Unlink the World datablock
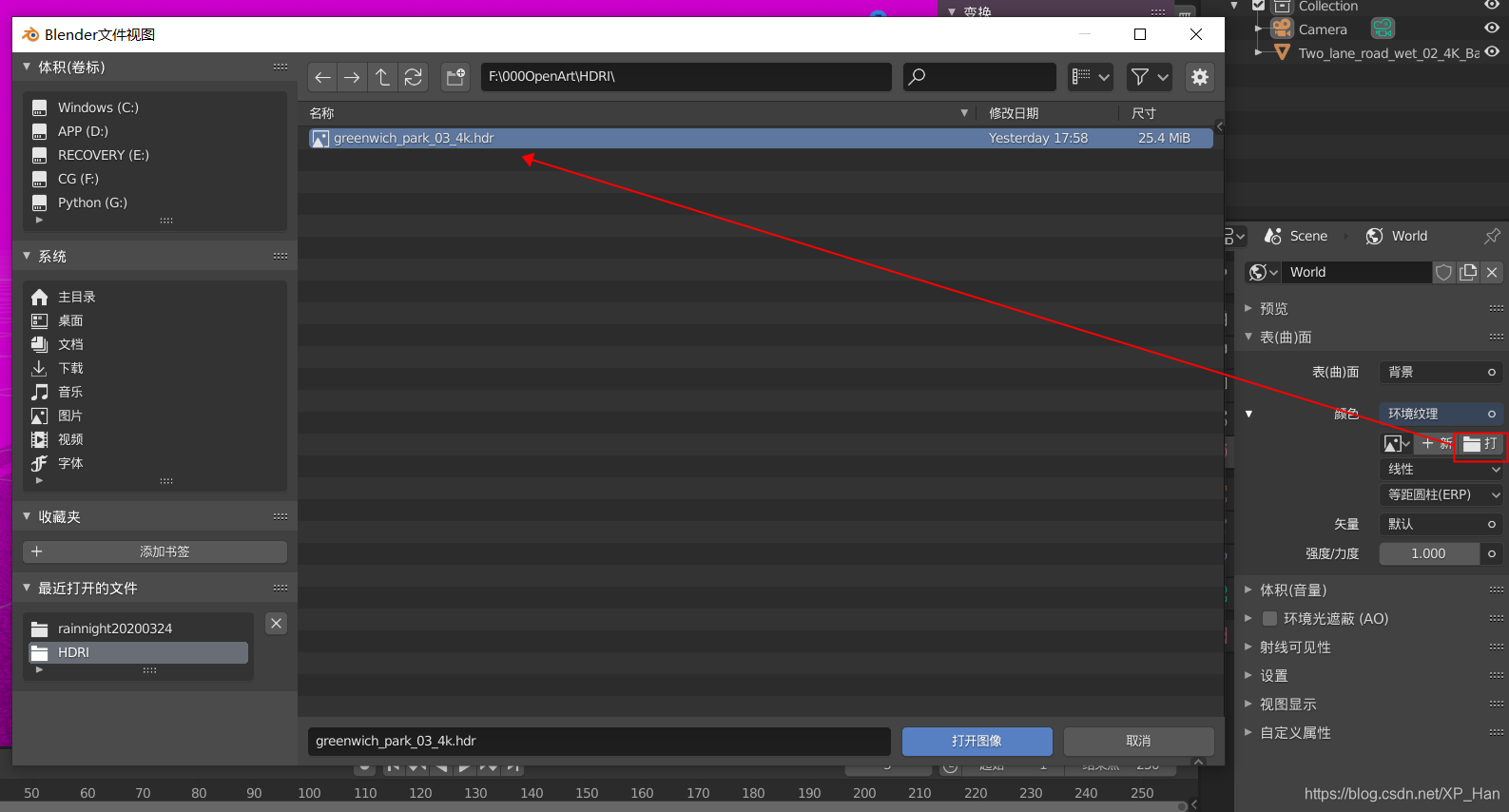 point(1492,273)
